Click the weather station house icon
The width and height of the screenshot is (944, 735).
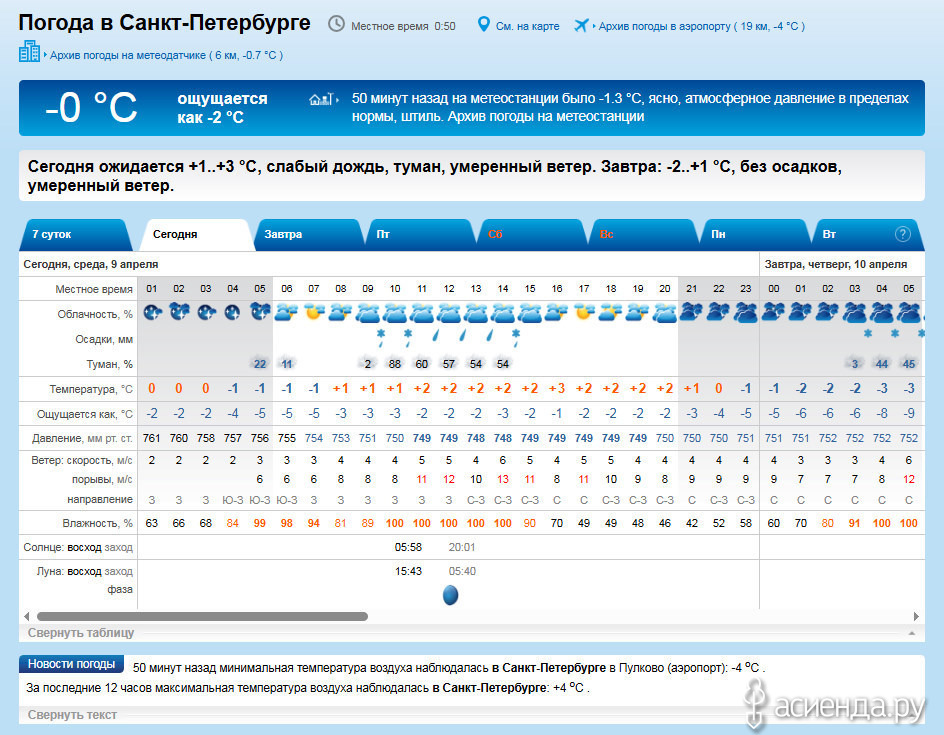[x=321, y=98]
